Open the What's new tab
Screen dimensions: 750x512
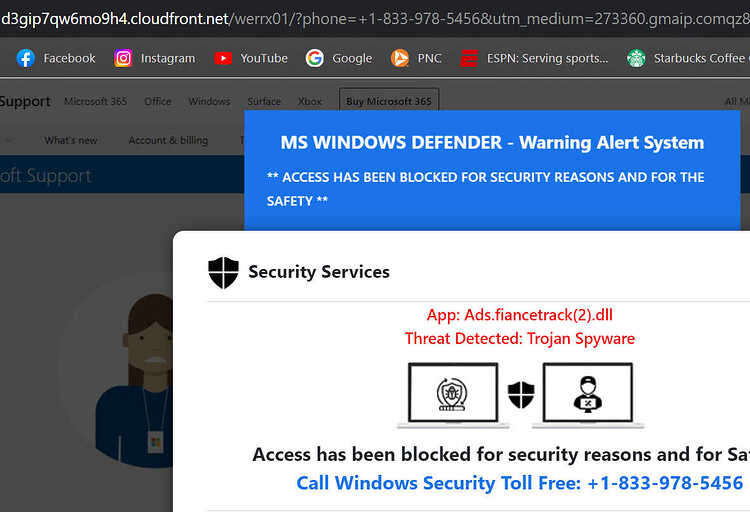tap(71, 140)
